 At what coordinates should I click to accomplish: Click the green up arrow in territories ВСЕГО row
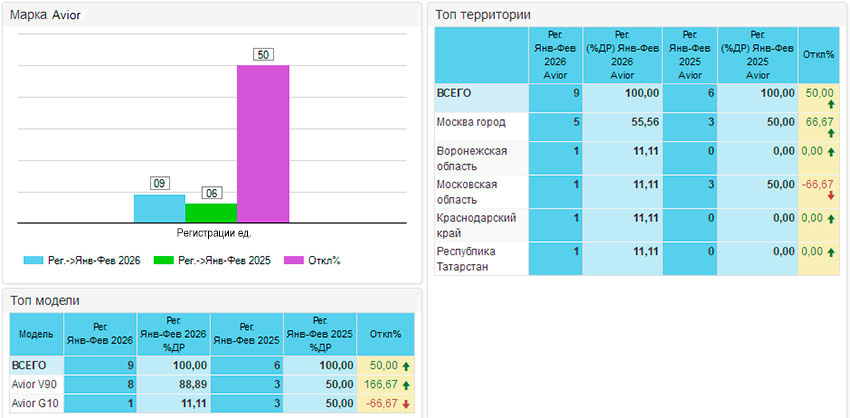[830, 104]
